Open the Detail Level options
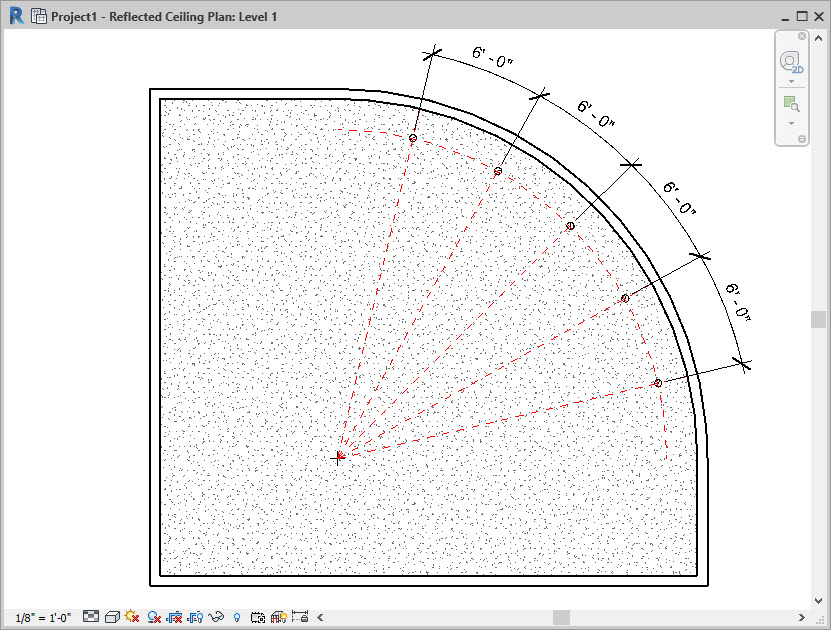831x630 pixels. pyautogui.click(x=91, y=617)
